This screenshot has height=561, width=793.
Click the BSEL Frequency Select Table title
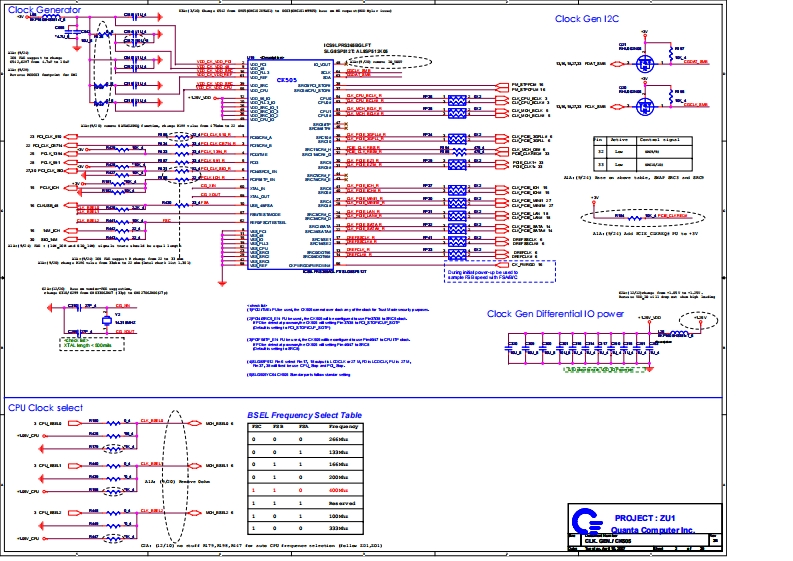pos(305,413)
